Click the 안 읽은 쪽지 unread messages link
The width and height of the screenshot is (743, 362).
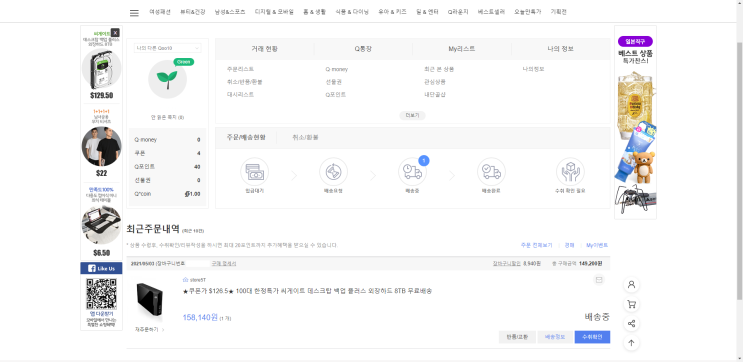pyautogui.click(x=167, y=117)
